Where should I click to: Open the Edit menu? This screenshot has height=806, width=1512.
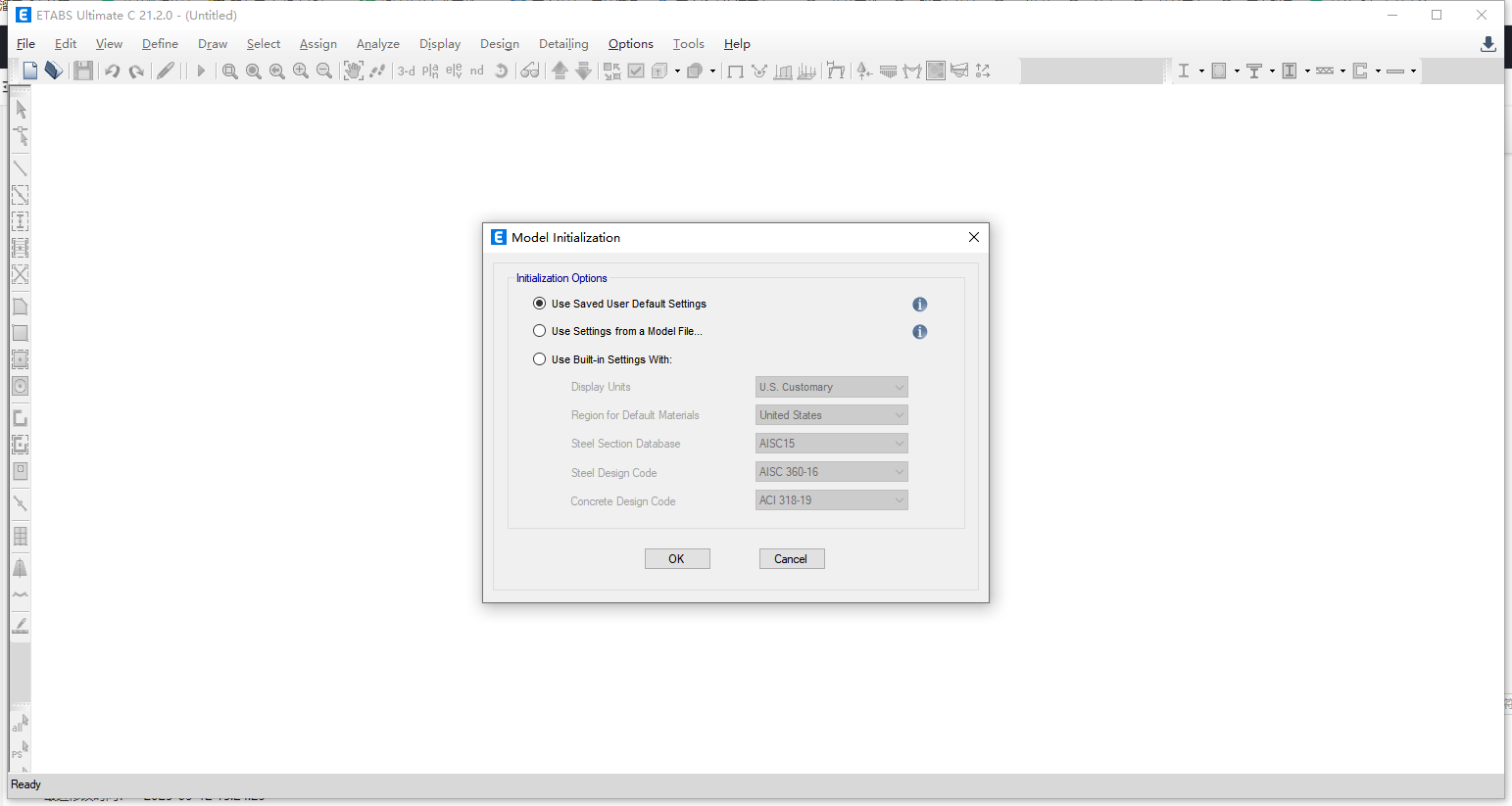tap(66, 44)
